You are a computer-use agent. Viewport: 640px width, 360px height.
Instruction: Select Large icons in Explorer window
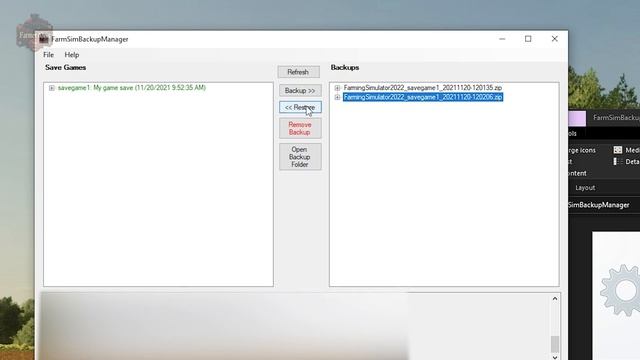[x=582, y=150]
